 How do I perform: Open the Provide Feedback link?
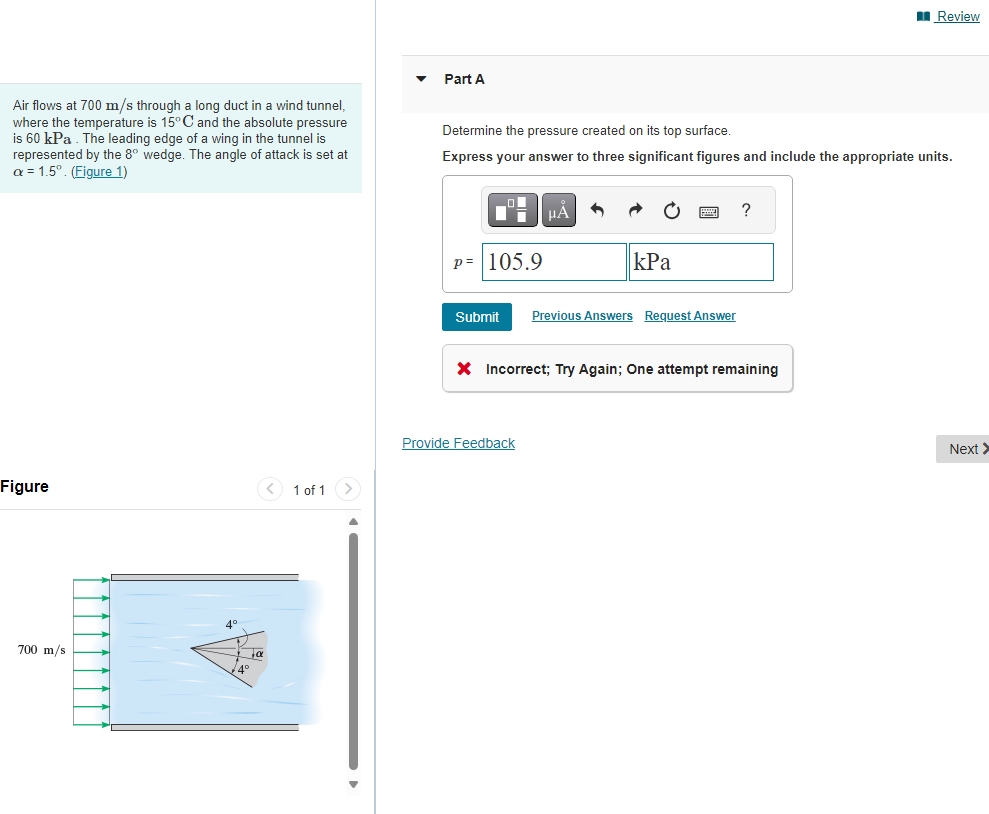[458, 442]
